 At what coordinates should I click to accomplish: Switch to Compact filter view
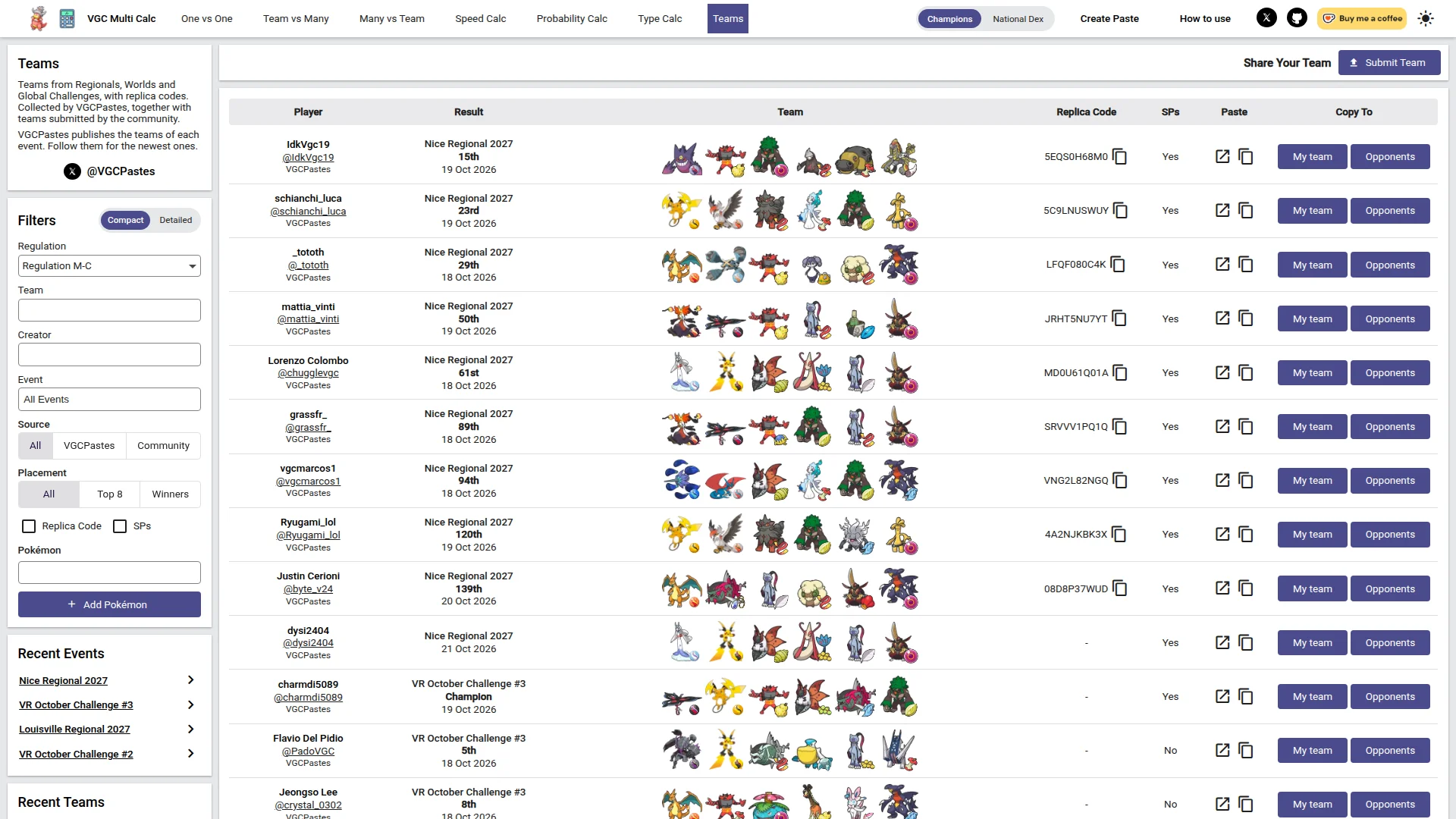[125, 220]
